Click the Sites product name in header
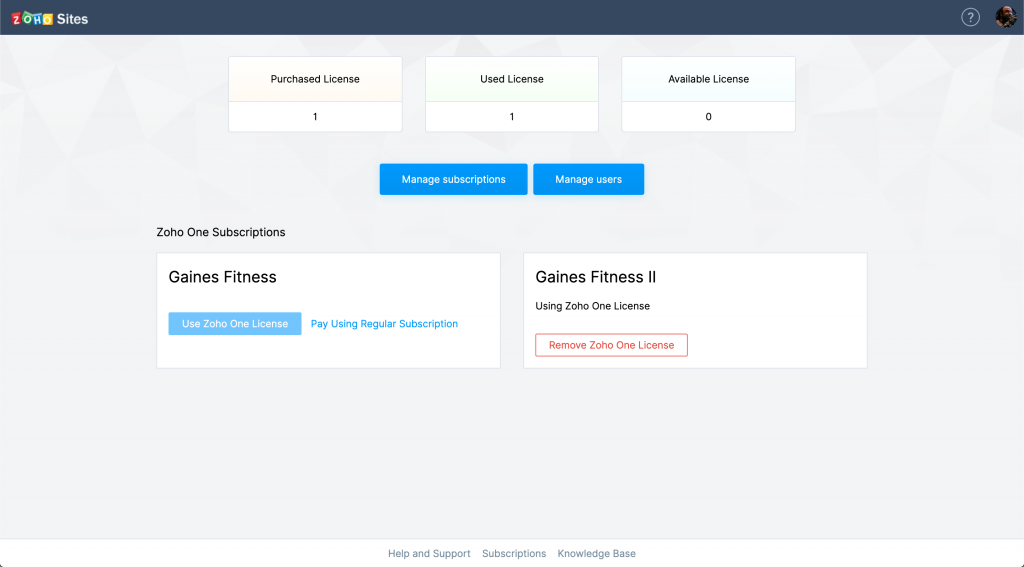The height and width of the screenshot is (567, 1024). coord(72,18)
